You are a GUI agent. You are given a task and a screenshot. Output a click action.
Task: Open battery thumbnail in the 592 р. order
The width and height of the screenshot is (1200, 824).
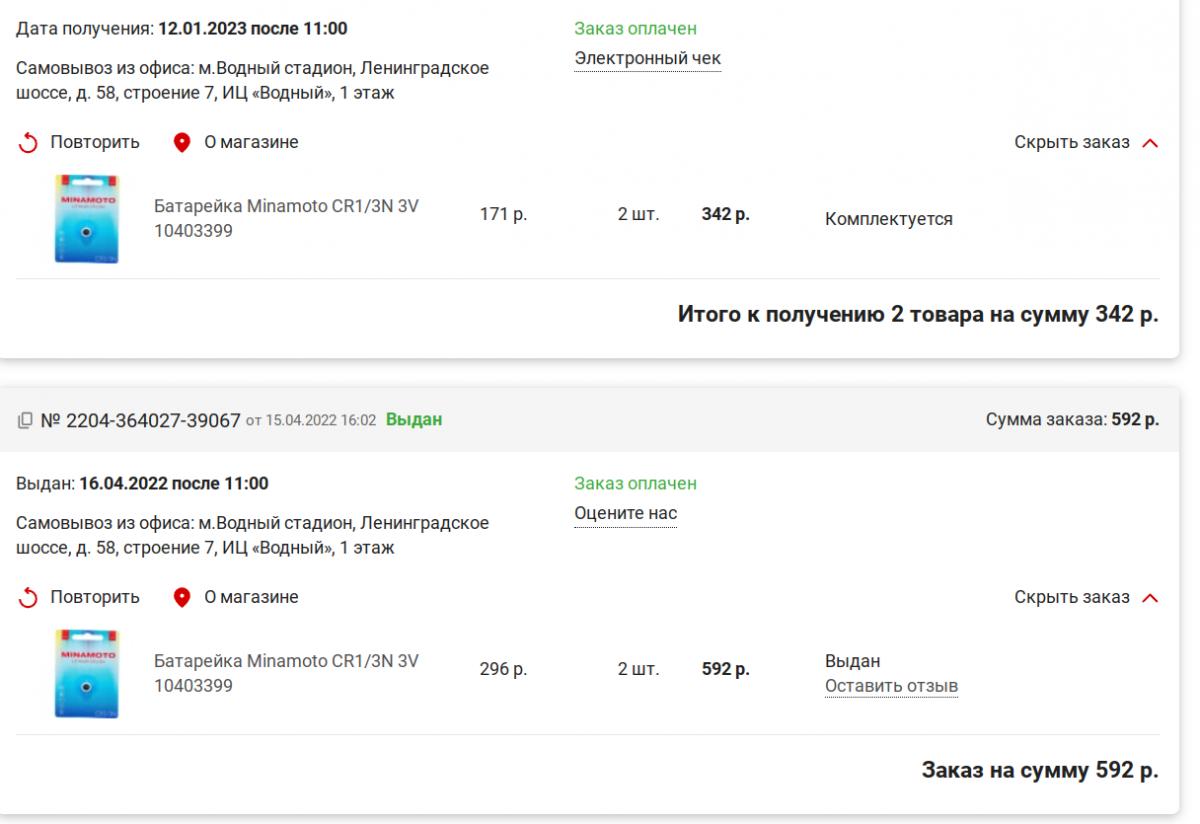click(x=86, y=674)
